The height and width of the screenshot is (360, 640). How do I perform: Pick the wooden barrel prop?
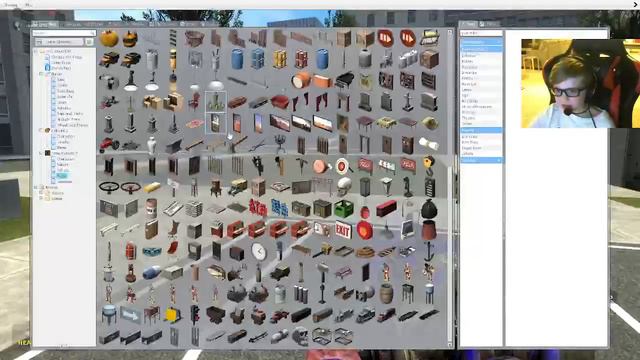pos(386,294)
